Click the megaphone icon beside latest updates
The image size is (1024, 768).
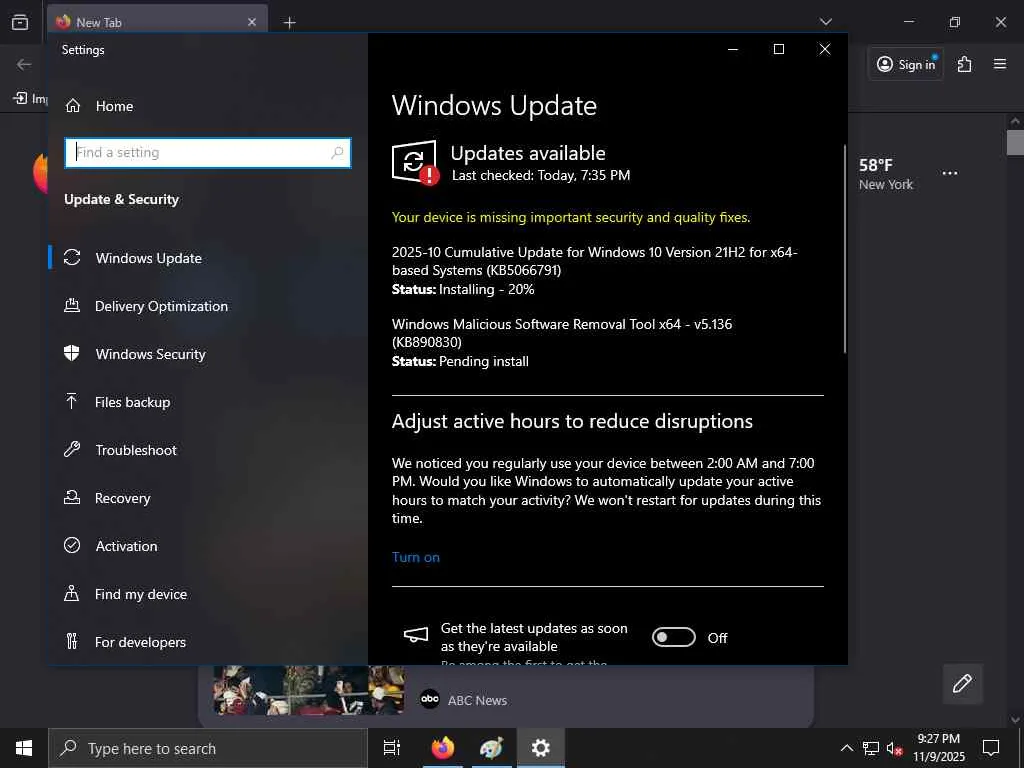click(x=416, y=634)
